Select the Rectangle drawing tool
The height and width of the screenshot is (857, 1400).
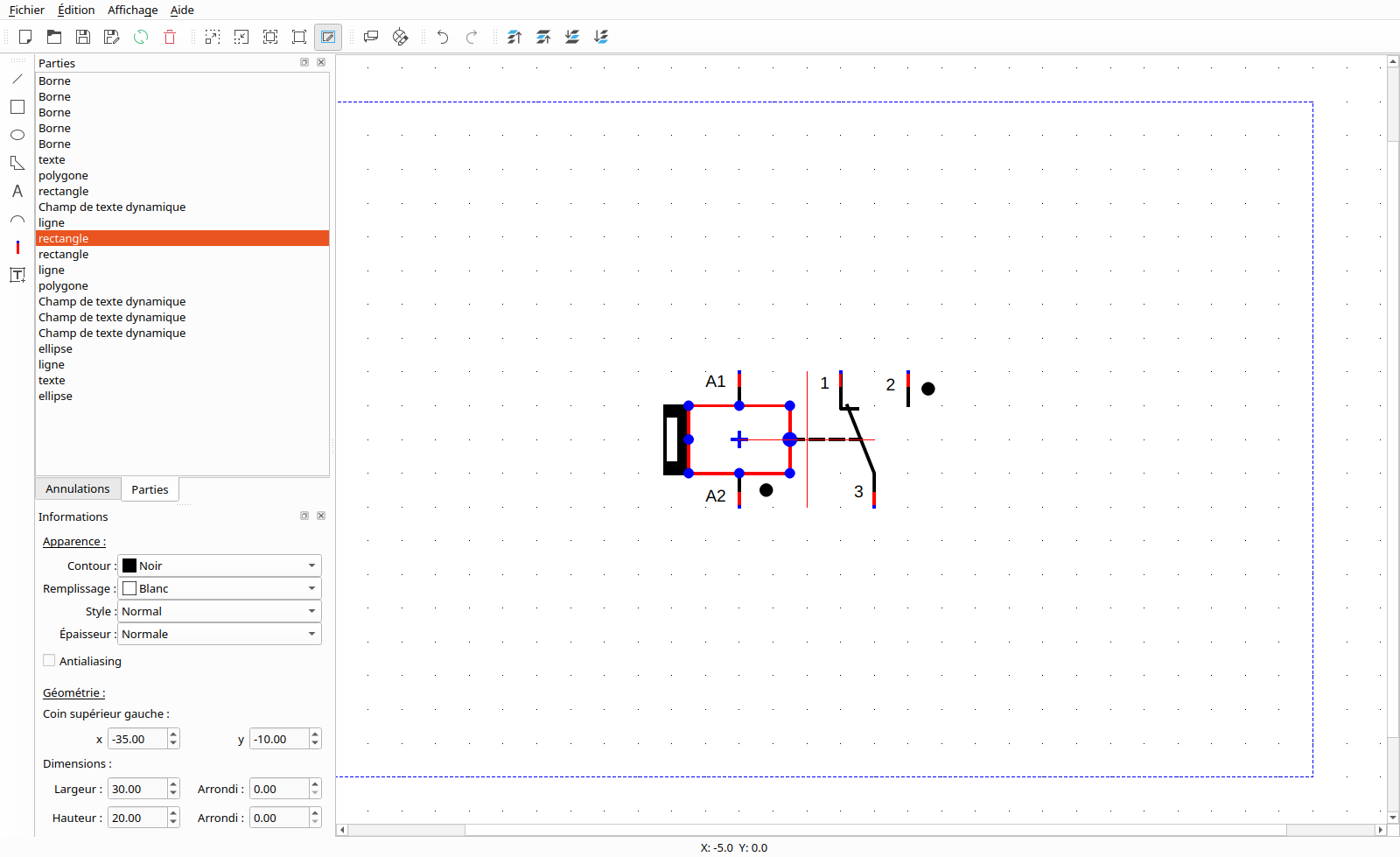point(17,107)
